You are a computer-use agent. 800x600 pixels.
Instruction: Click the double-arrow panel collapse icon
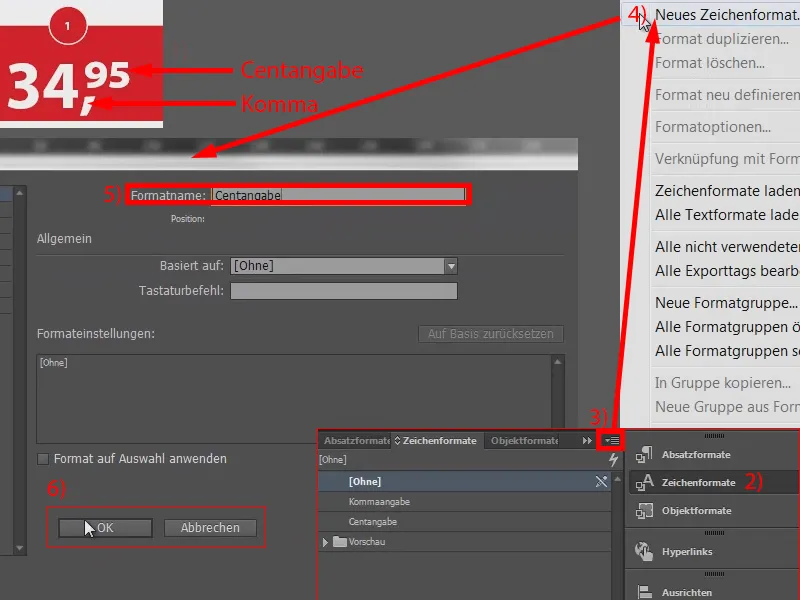pos(587,440)
